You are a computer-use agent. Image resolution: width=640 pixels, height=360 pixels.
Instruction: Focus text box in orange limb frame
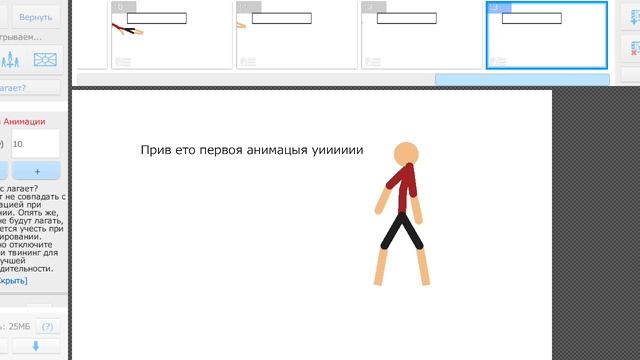[282, 18]
